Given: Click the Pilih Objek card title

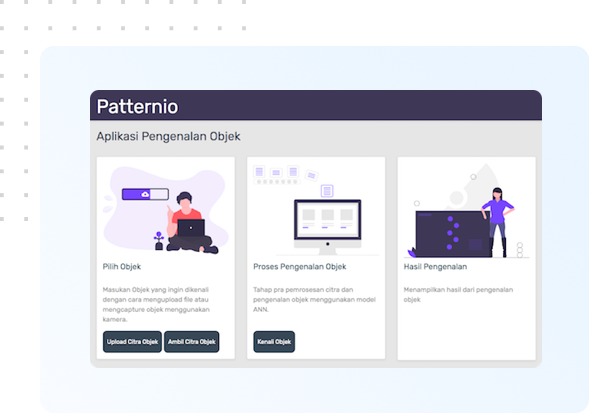Looking at the screenshot, I should [x=122, y=266].
